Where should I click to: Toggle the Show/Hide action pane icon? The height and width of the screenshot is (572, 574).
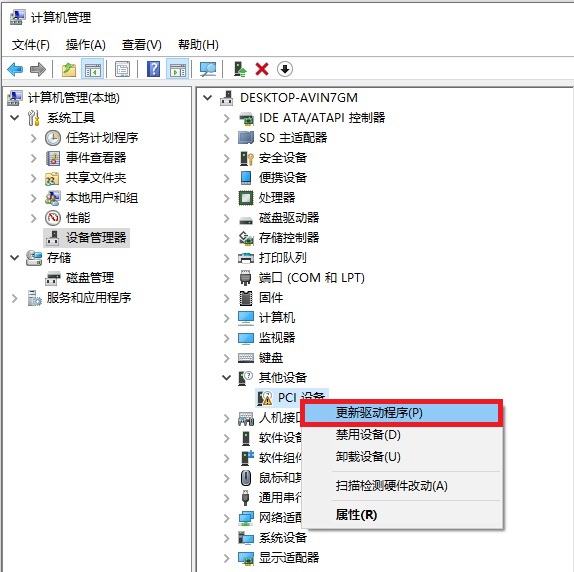178,69
